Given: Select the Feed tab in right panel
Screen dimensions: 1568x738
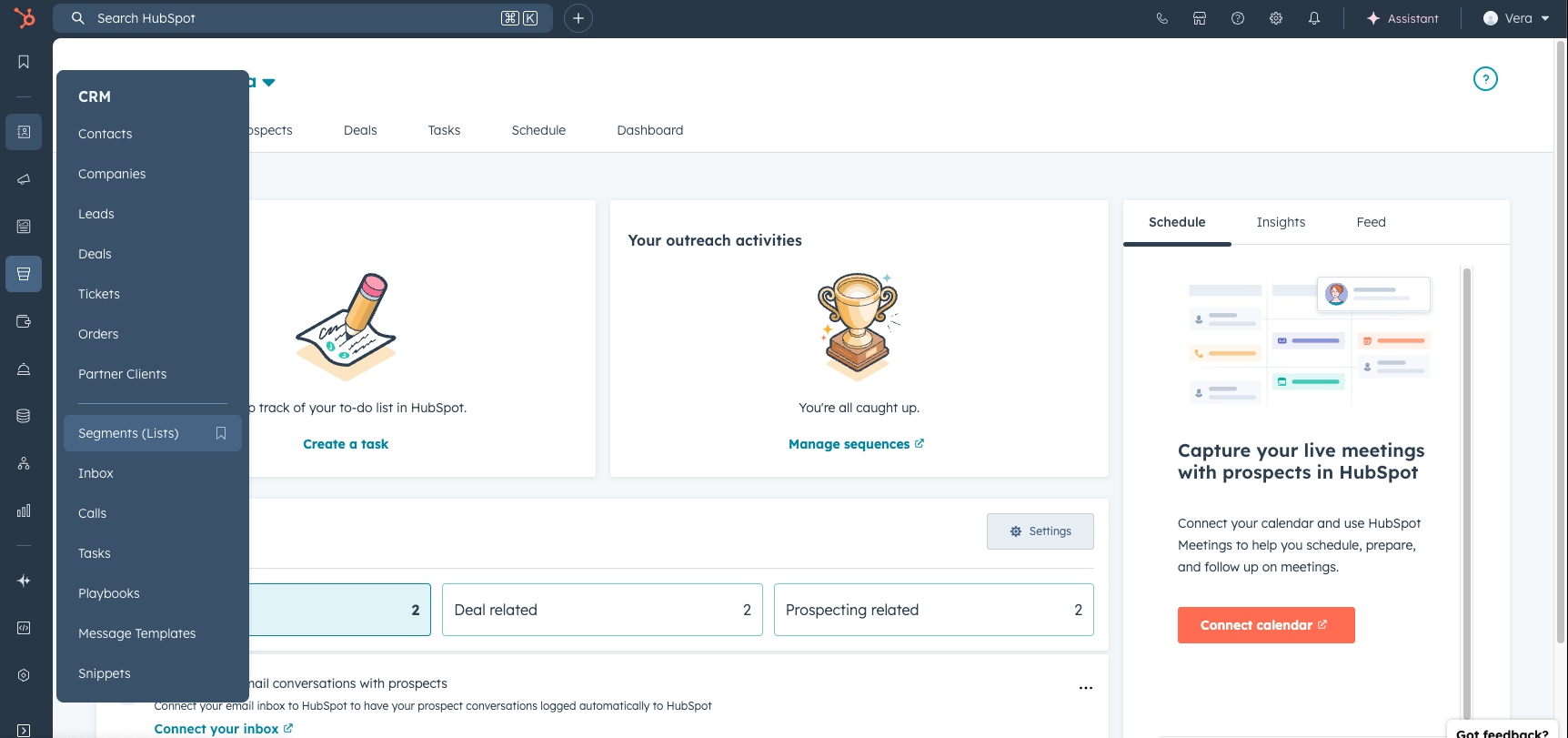Looking at the screenshot, I should click(x=1371, y=222).
